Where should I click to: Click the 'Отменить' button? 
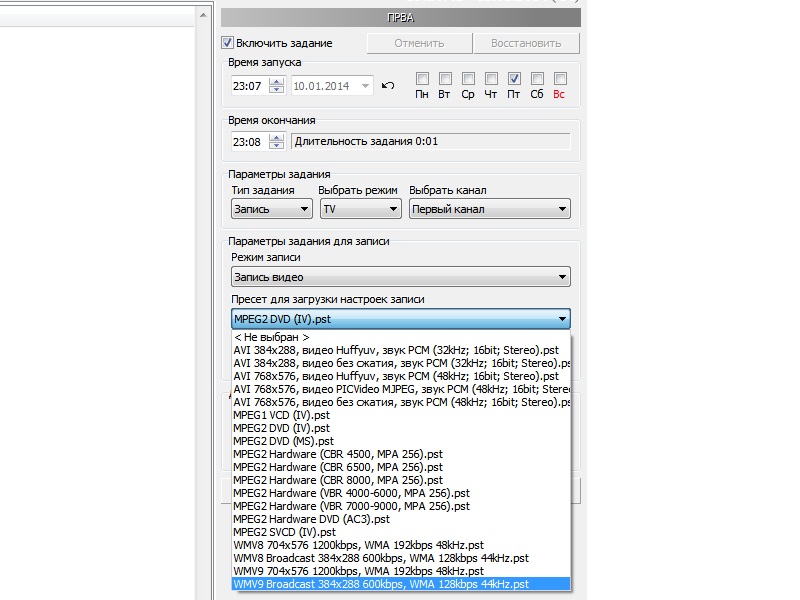click(x=419, y=43)
